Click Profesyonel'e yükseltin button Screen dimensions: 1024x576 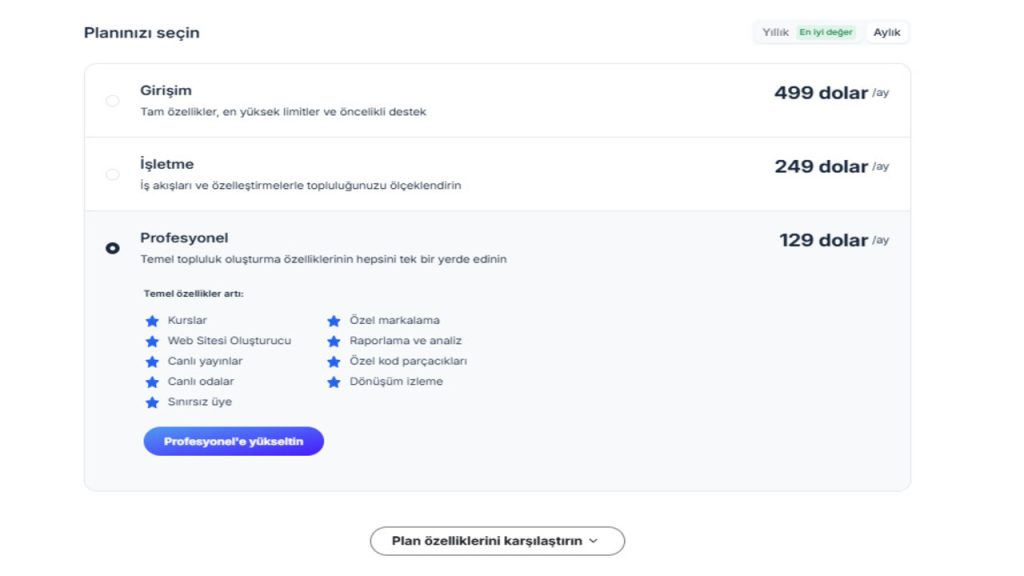click(233, 441)
